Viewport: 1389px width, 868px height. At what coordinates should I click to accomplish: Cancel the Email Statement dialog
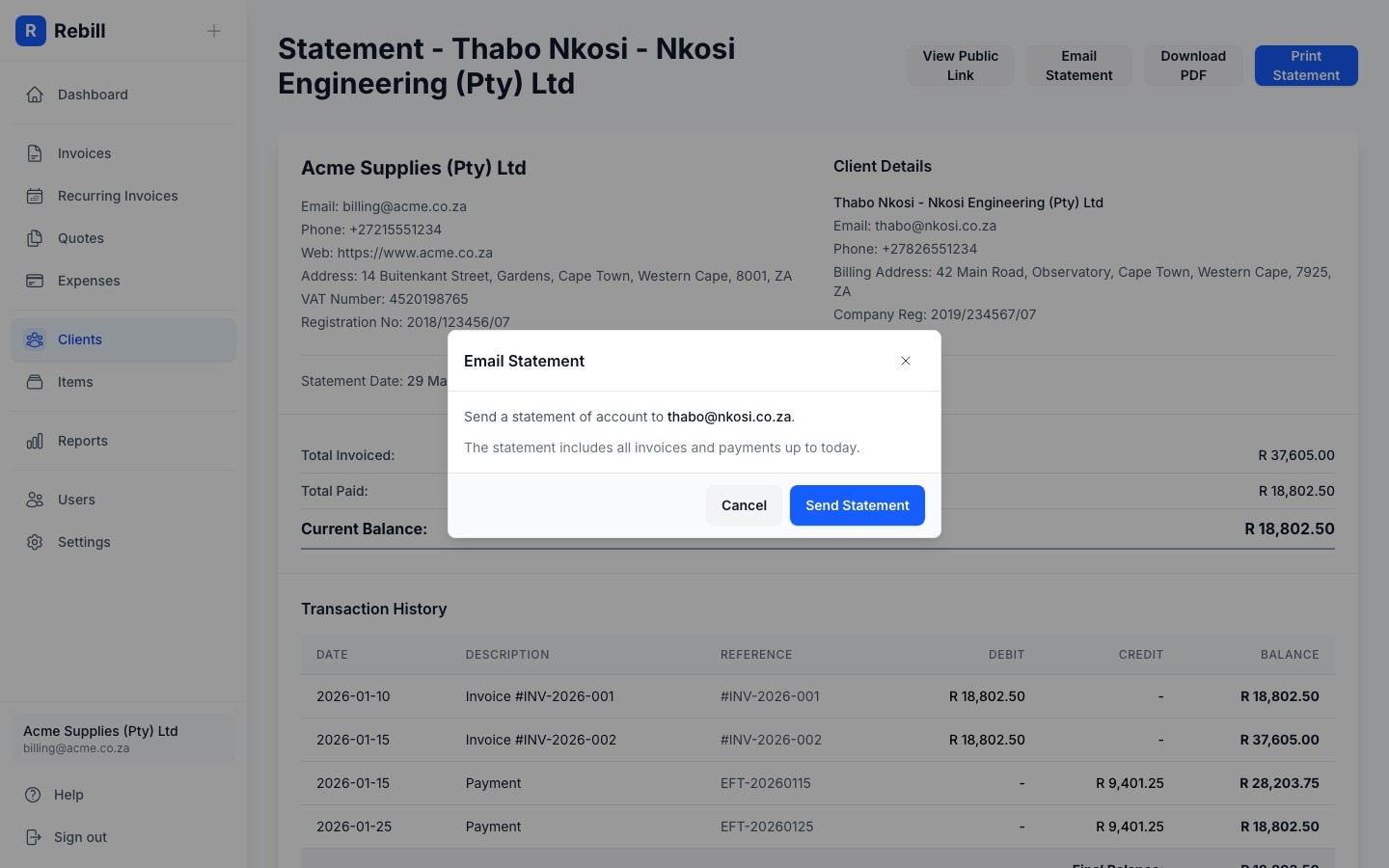click(x=744, y=505)
